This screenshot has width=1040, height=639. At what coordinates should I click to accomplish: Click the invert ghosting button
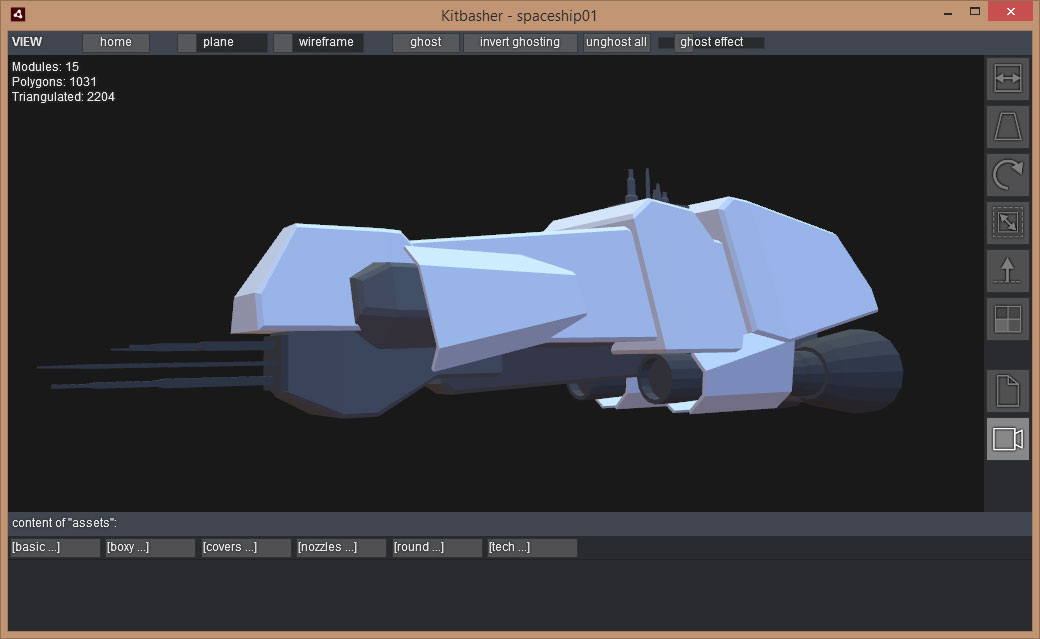pyautogui.click(x=520, y=43)
